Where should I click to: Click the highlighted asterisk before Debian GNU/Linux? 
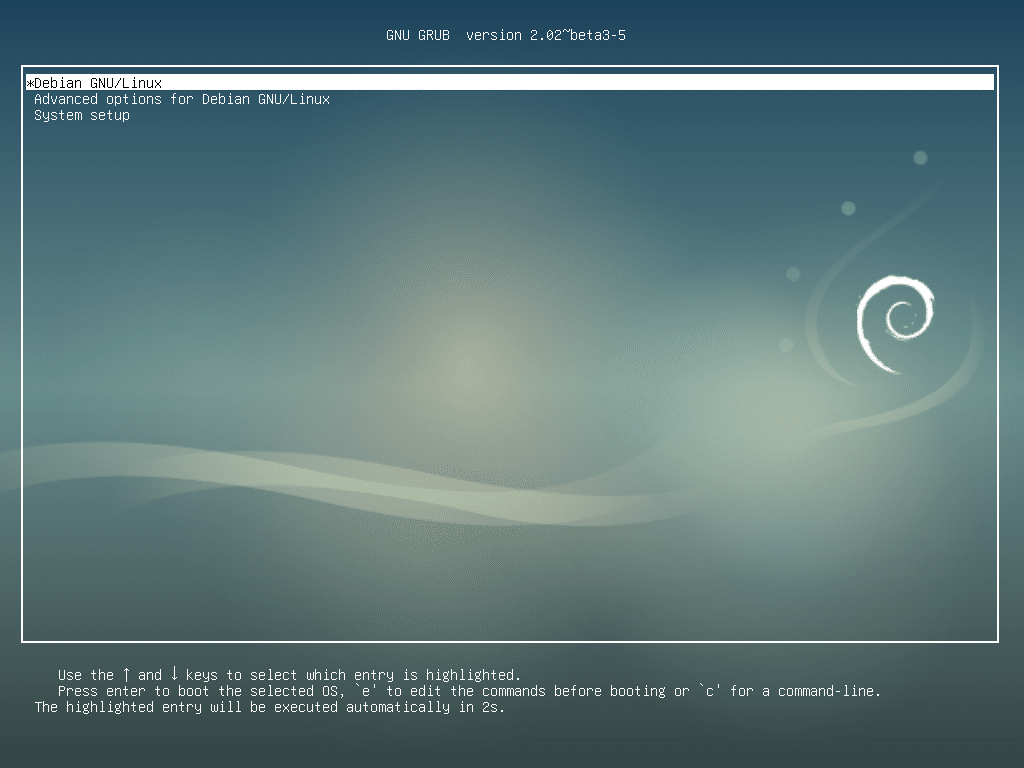[29, 82]
